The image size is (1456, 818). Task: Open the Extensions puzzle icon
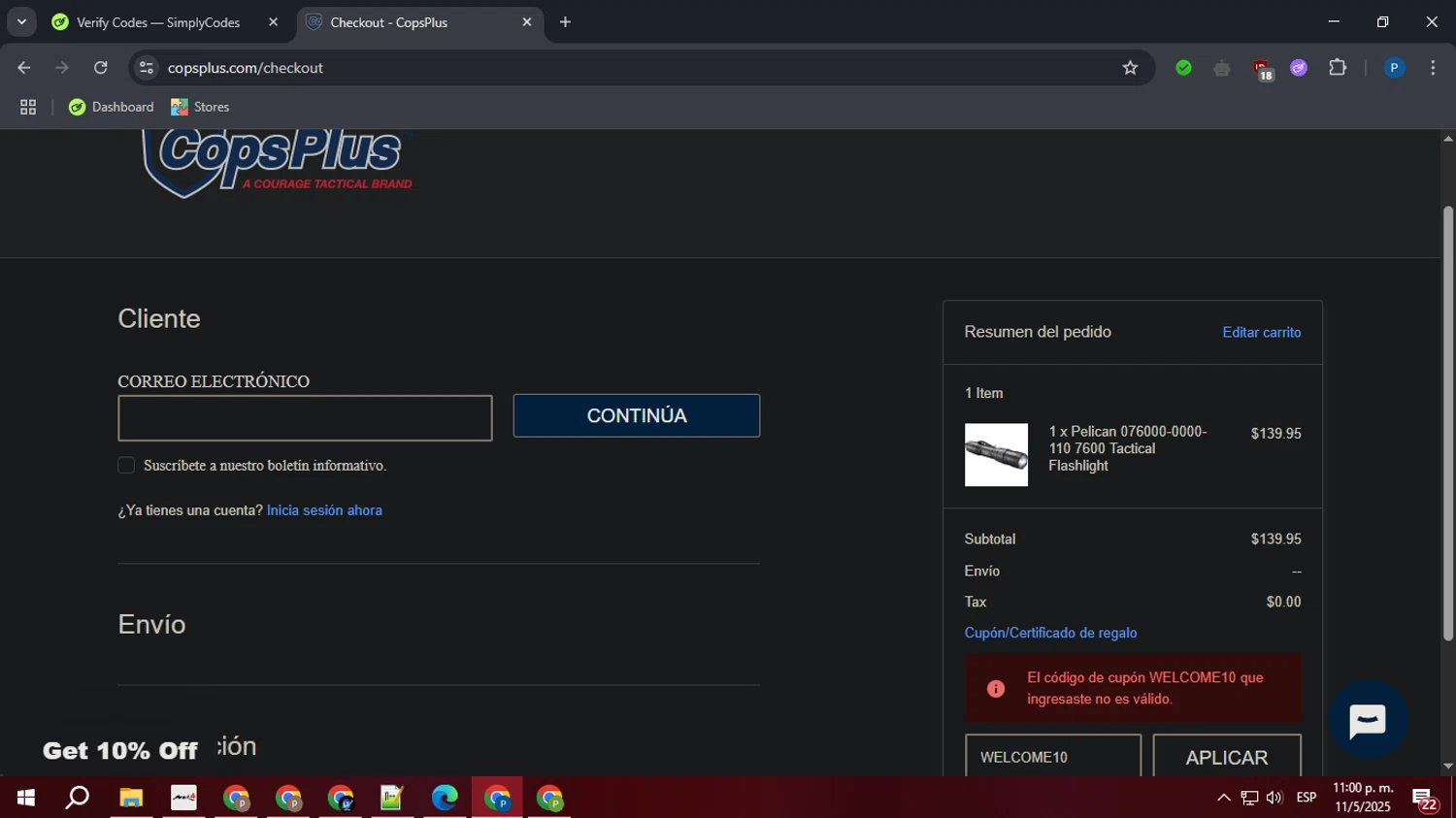(1338, 68)
